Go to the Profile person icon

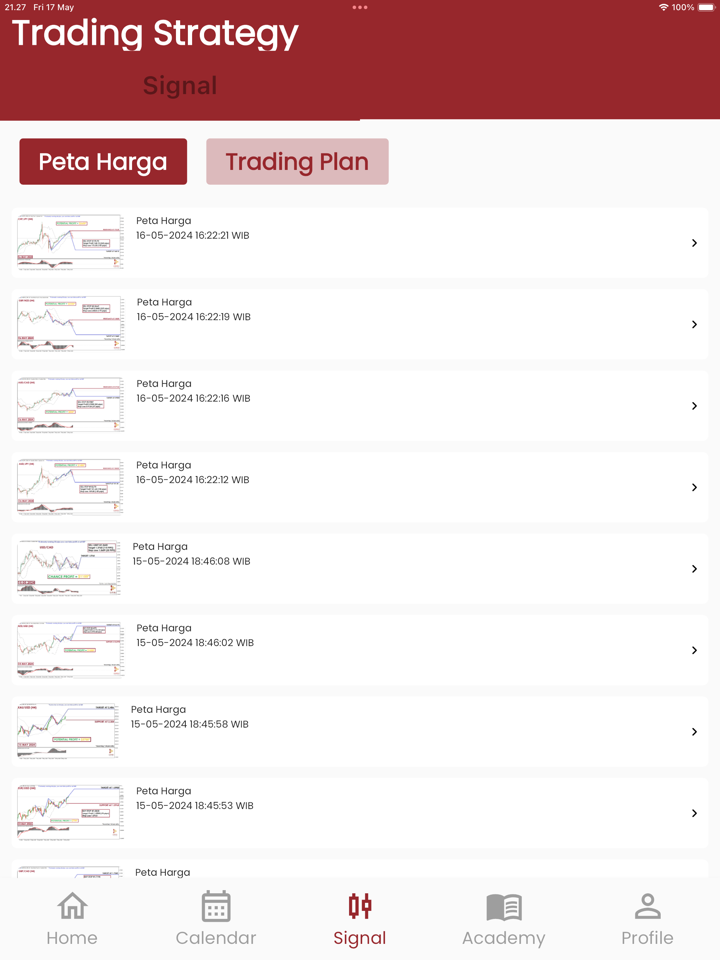[647, 907]
